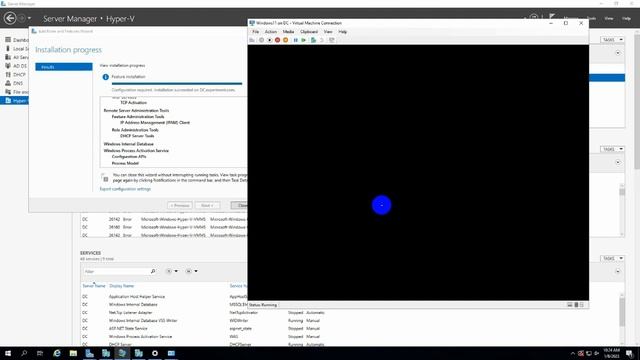
Task: Collapse the Services section chevron
Action: point(618,271)
